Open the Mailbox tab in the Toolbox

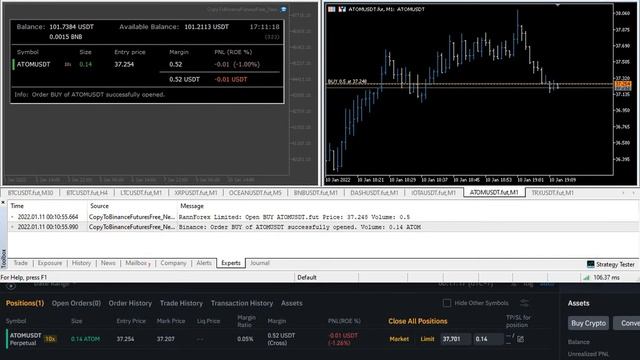coord(138,263)
